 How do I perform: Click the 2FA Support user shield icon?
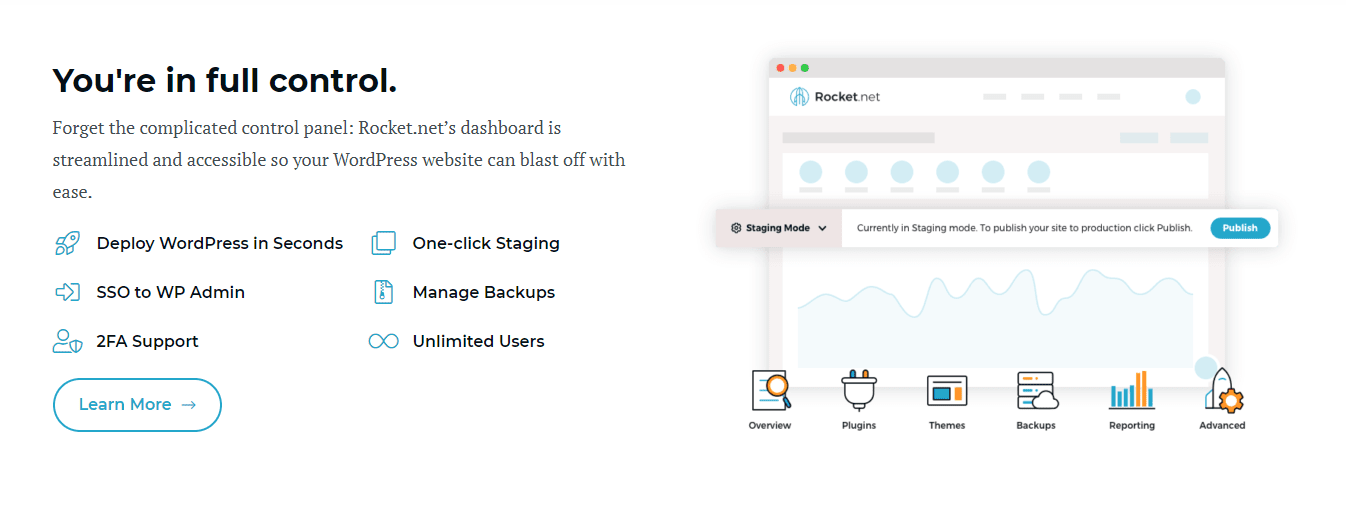(67, 341)
